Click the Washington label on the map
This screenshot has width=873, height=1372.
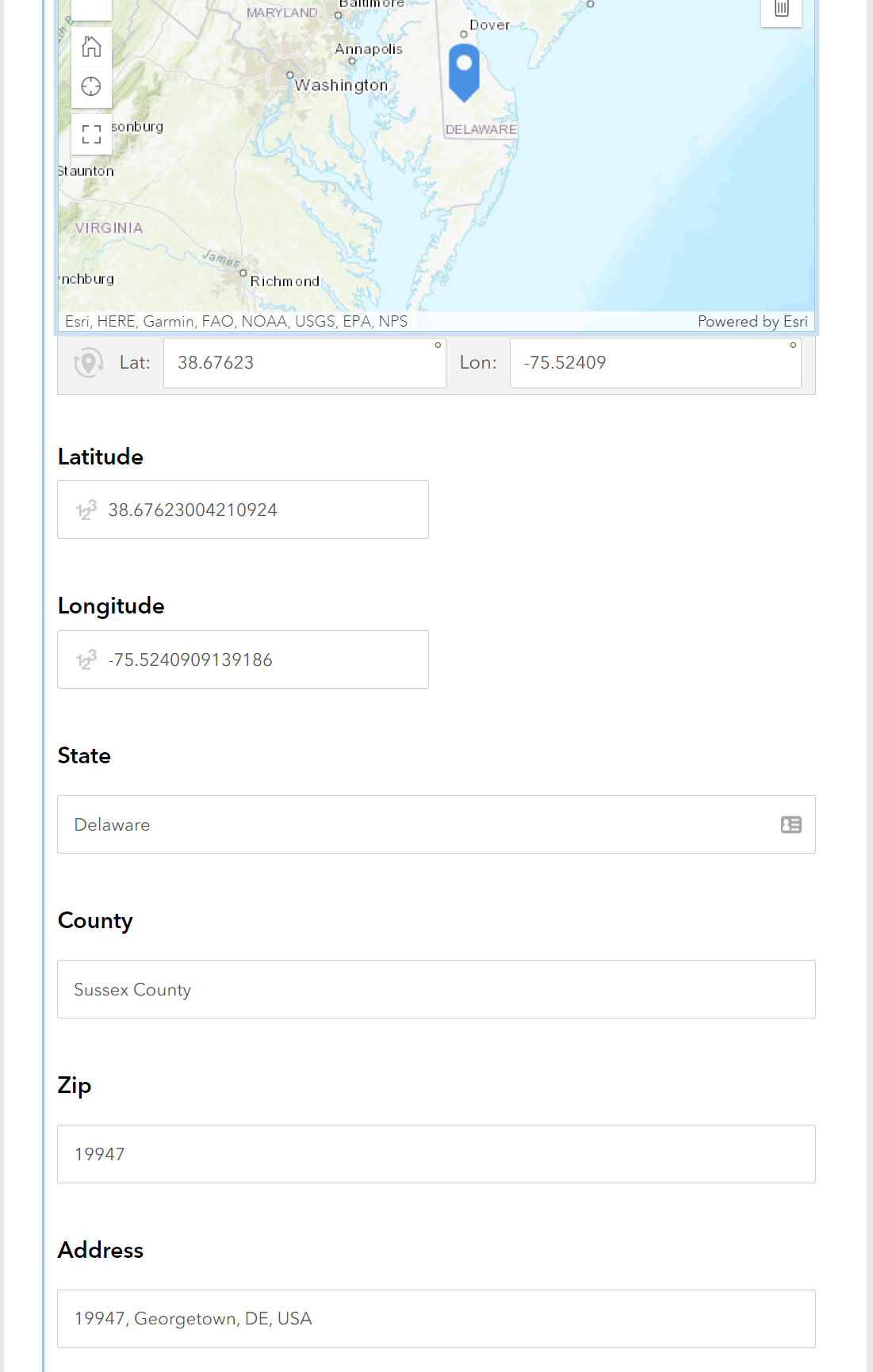tap(341, 85)
